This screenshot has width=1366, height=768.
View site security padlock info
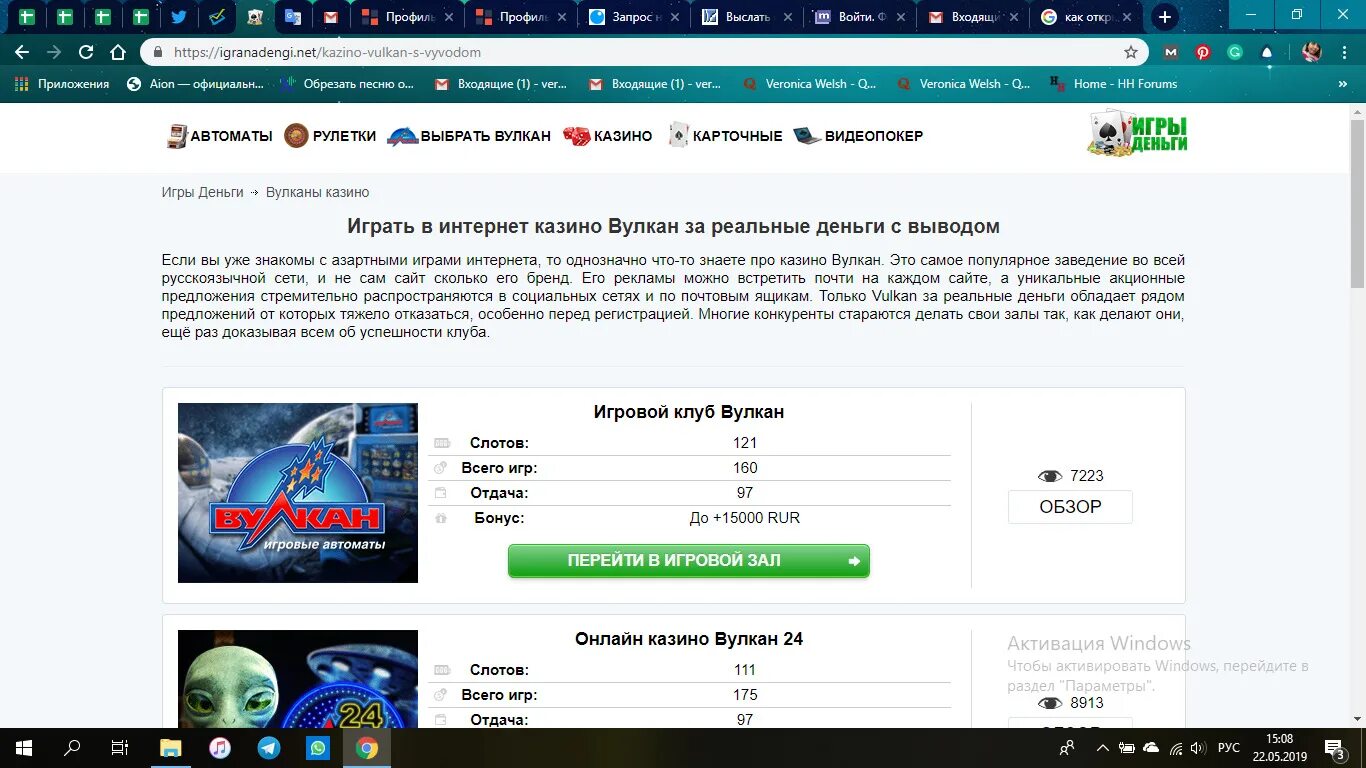point(158,52)
